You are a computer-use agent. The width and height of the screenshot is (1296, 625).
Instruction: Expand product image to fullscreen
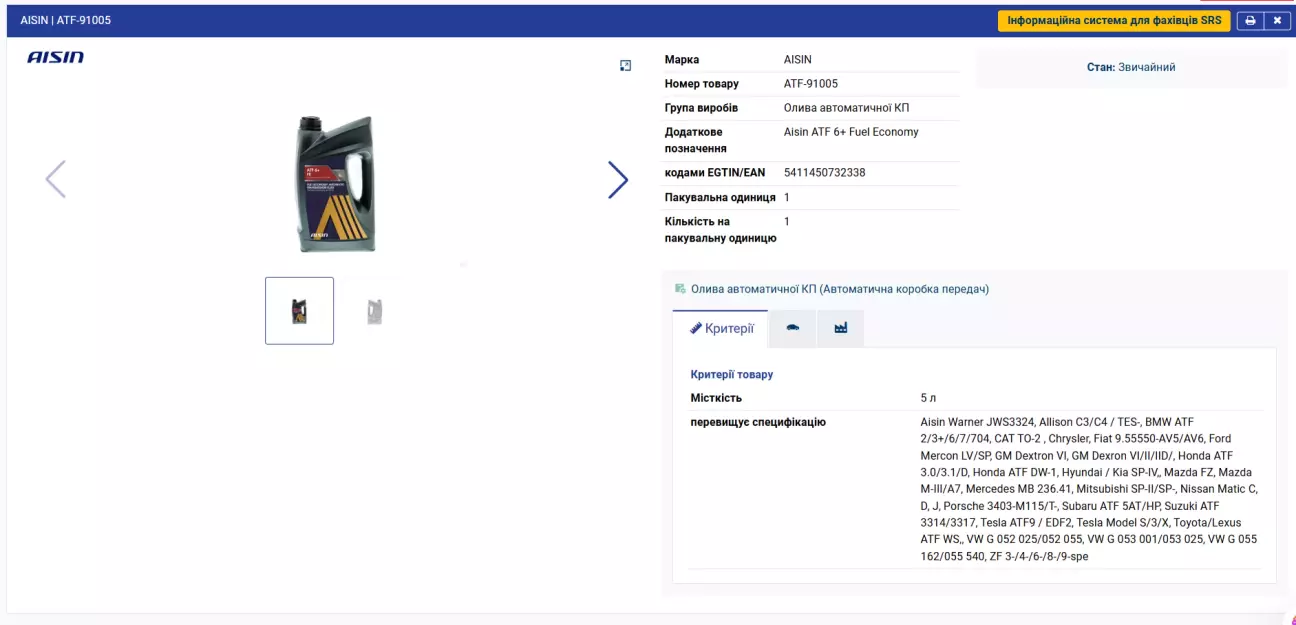[626, 66]
